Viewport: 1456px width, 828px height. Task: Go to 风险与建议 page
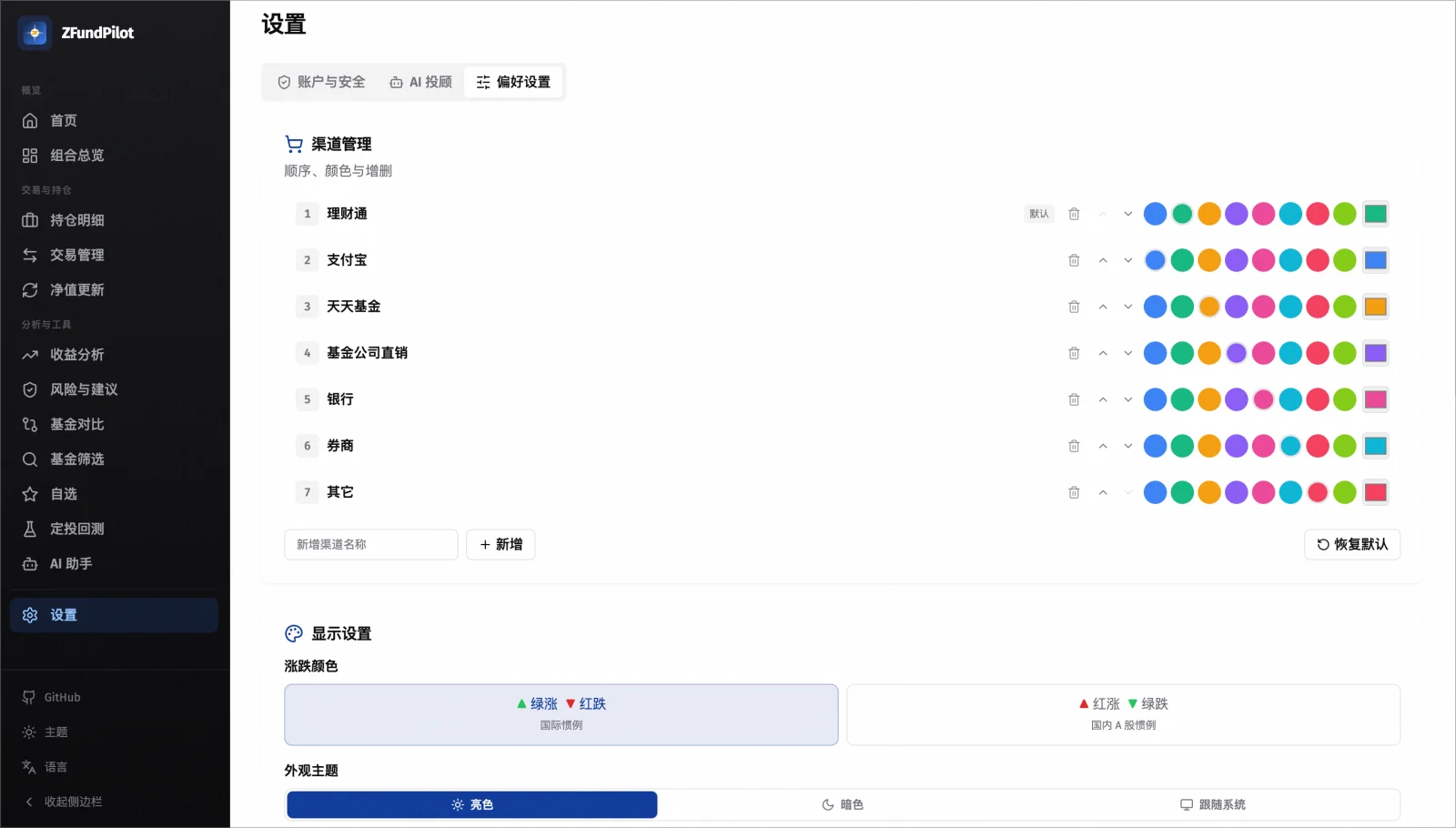[114, 389]
